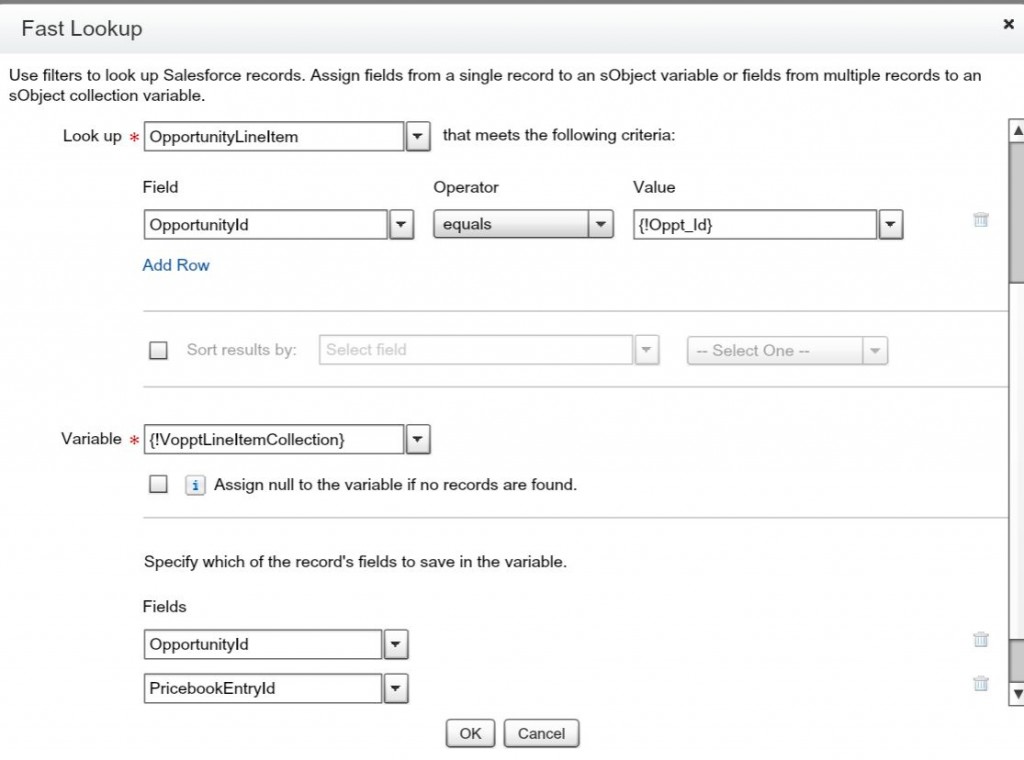The width and height of the screenshot is (1024, 760).
Task: Enable the Sort results by checkbox
Action: (158, 351)
